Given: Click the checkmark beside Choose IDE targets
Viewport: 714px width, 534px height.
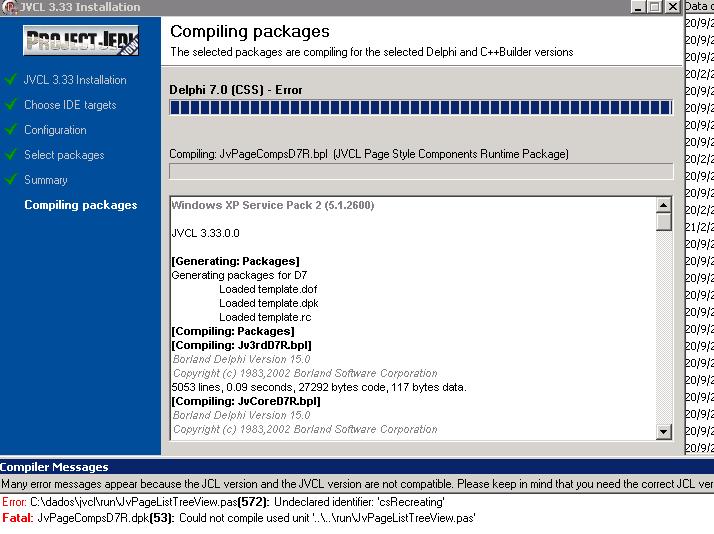Looking at the screenshot, I should (x=12, y=105).
